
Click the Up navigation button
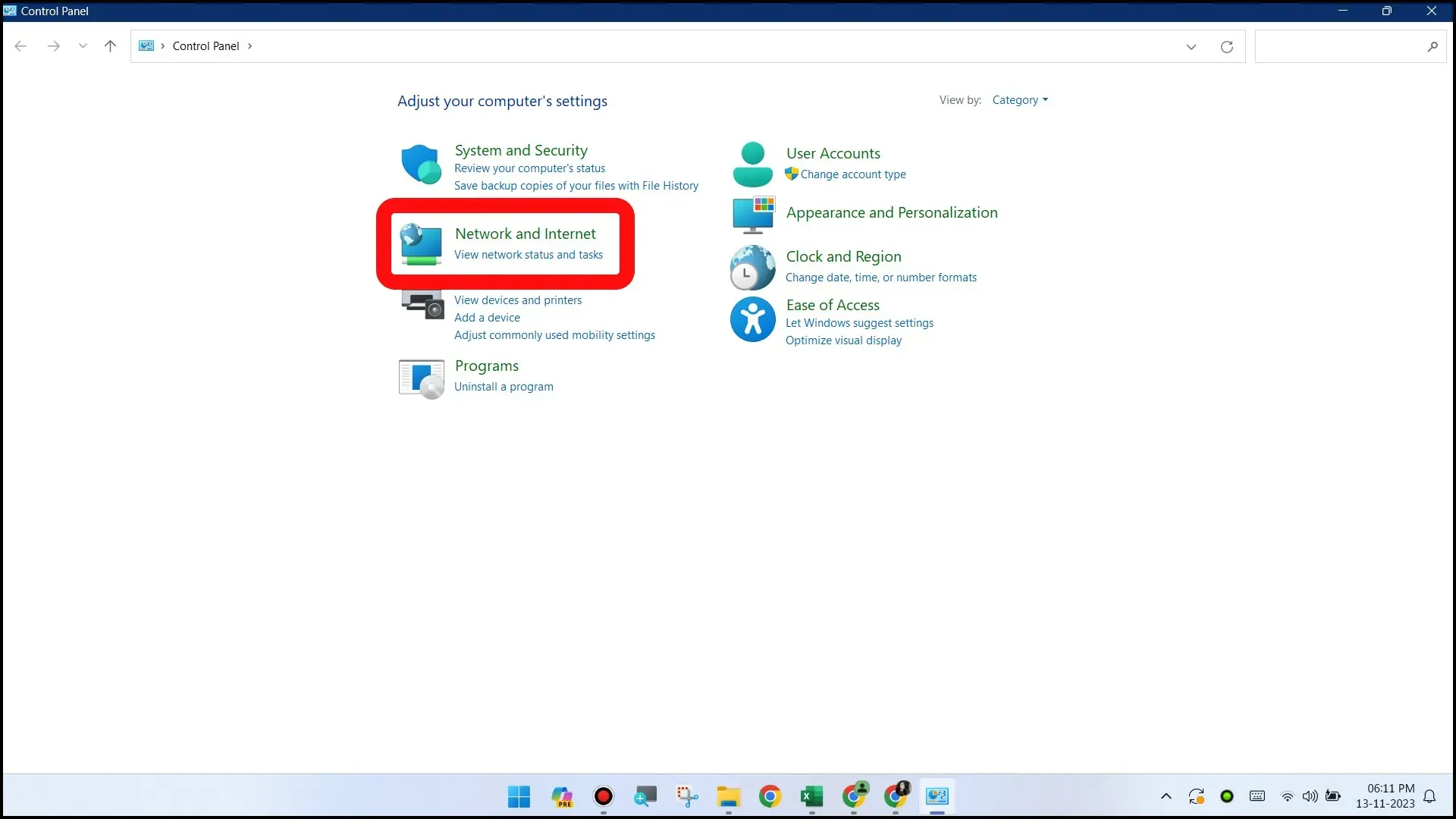(x=111, y=46)
